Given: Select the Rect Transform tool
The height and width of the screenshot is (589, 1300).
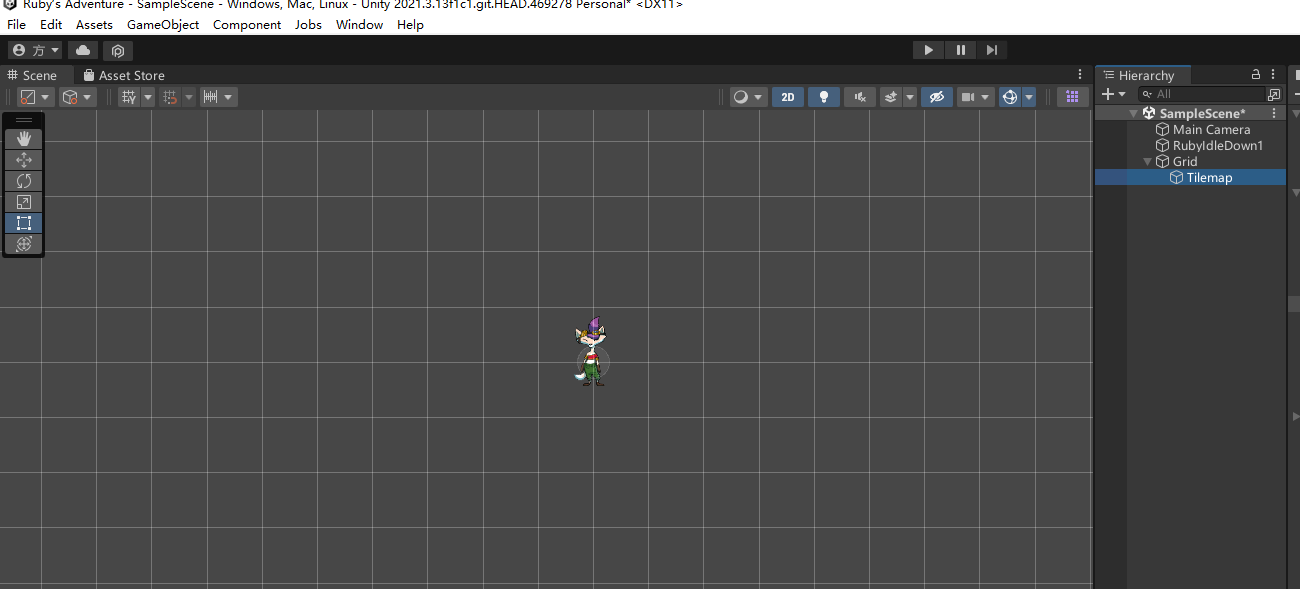Looking at the screenshot, I should 23,223.
